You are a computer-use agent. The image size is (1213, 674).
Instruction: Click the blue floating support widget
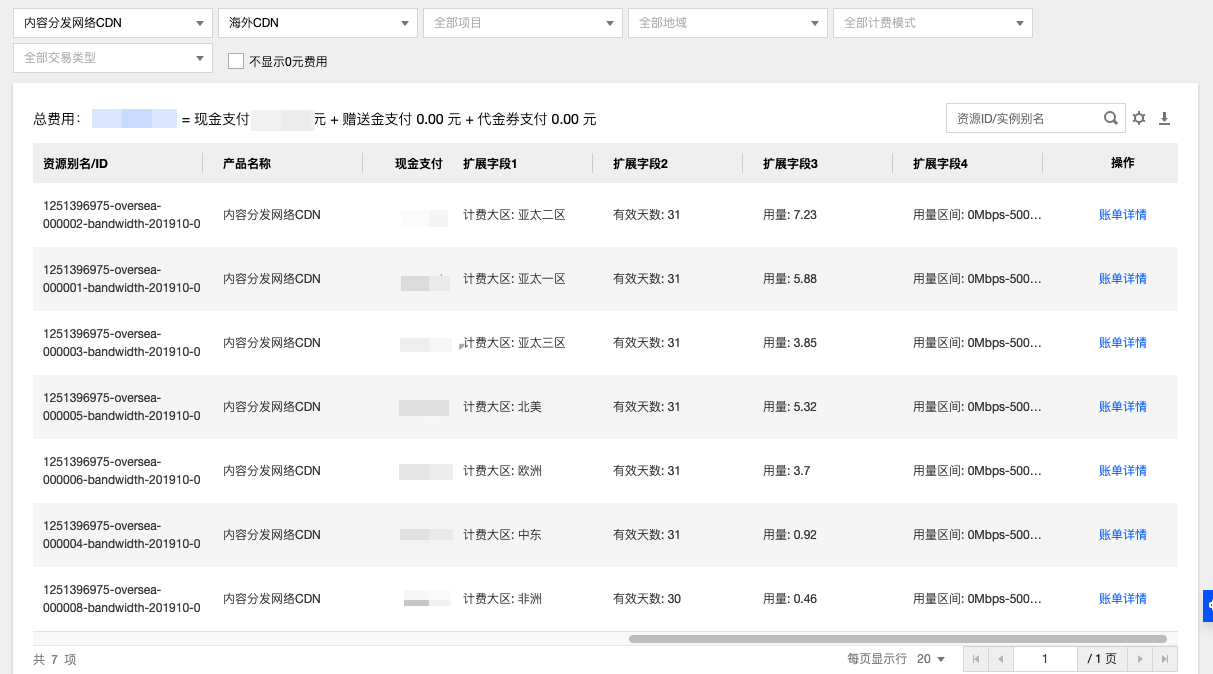point(1207,605)
